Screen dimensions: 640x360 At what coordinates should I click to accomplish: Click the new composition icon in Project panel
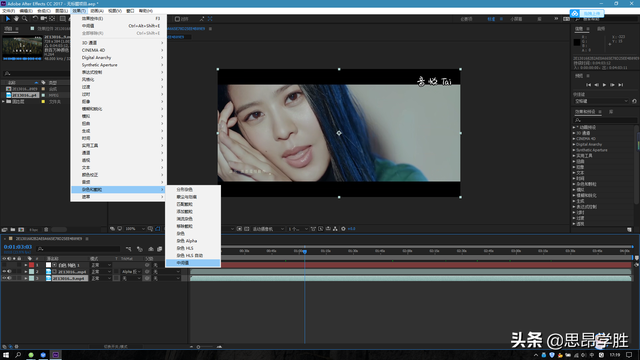tap(21, 229)
